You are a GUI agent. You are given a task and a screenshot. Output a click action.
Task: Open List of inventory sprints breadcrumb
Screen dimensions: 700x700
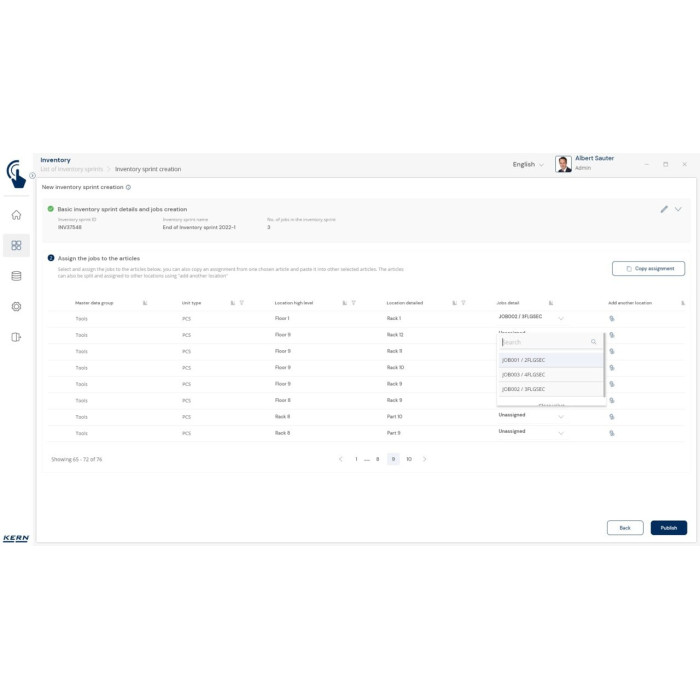click(71, 170)
